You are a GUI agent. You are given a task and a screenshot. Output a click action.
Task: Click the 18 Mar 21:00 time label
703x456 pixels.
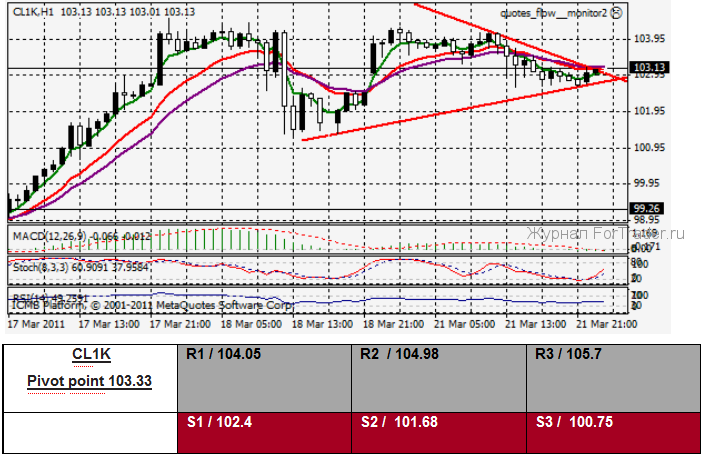coord(393,324)
